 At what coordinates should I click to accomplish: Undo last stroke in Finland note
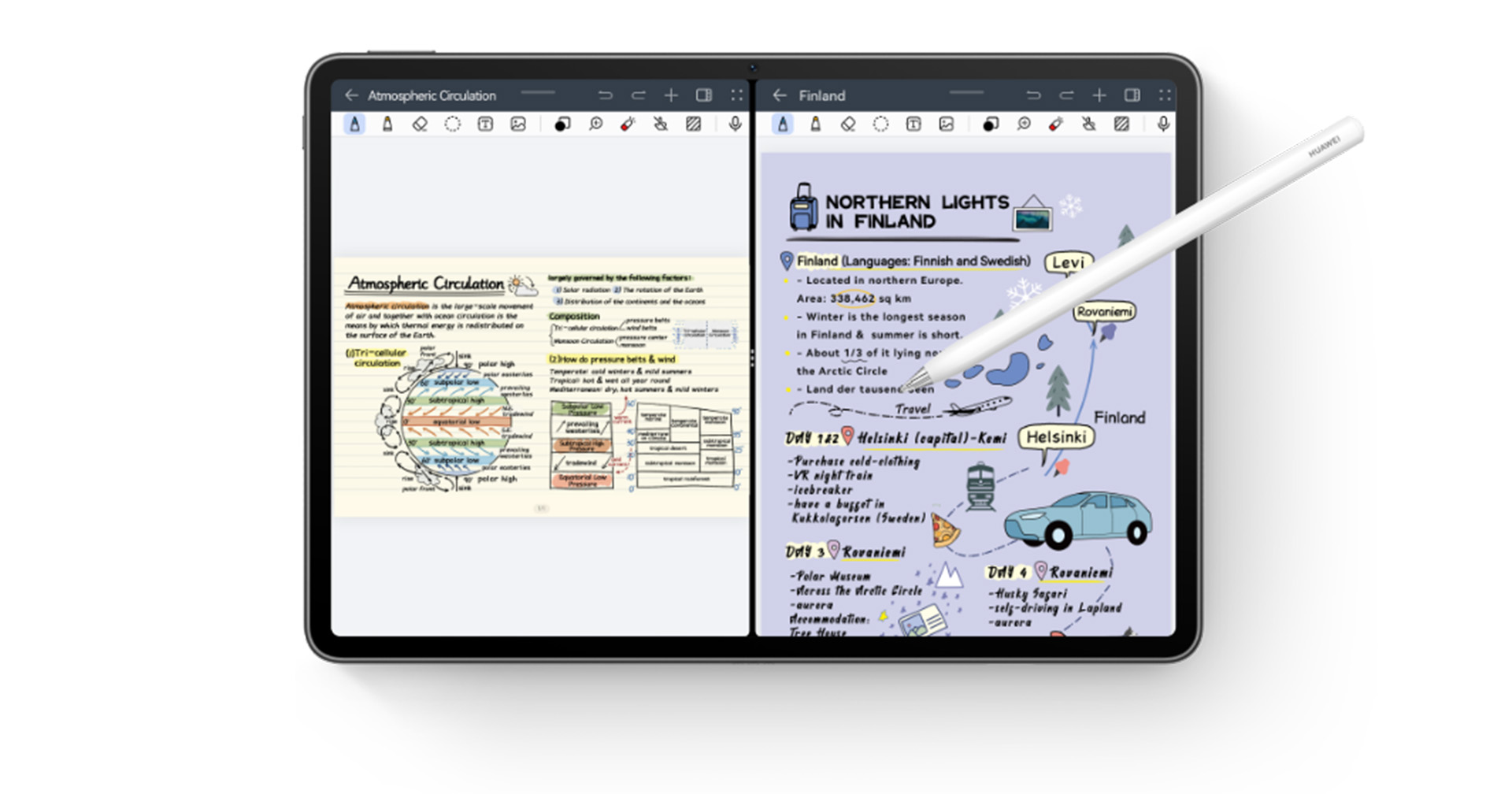[1033, 95]
